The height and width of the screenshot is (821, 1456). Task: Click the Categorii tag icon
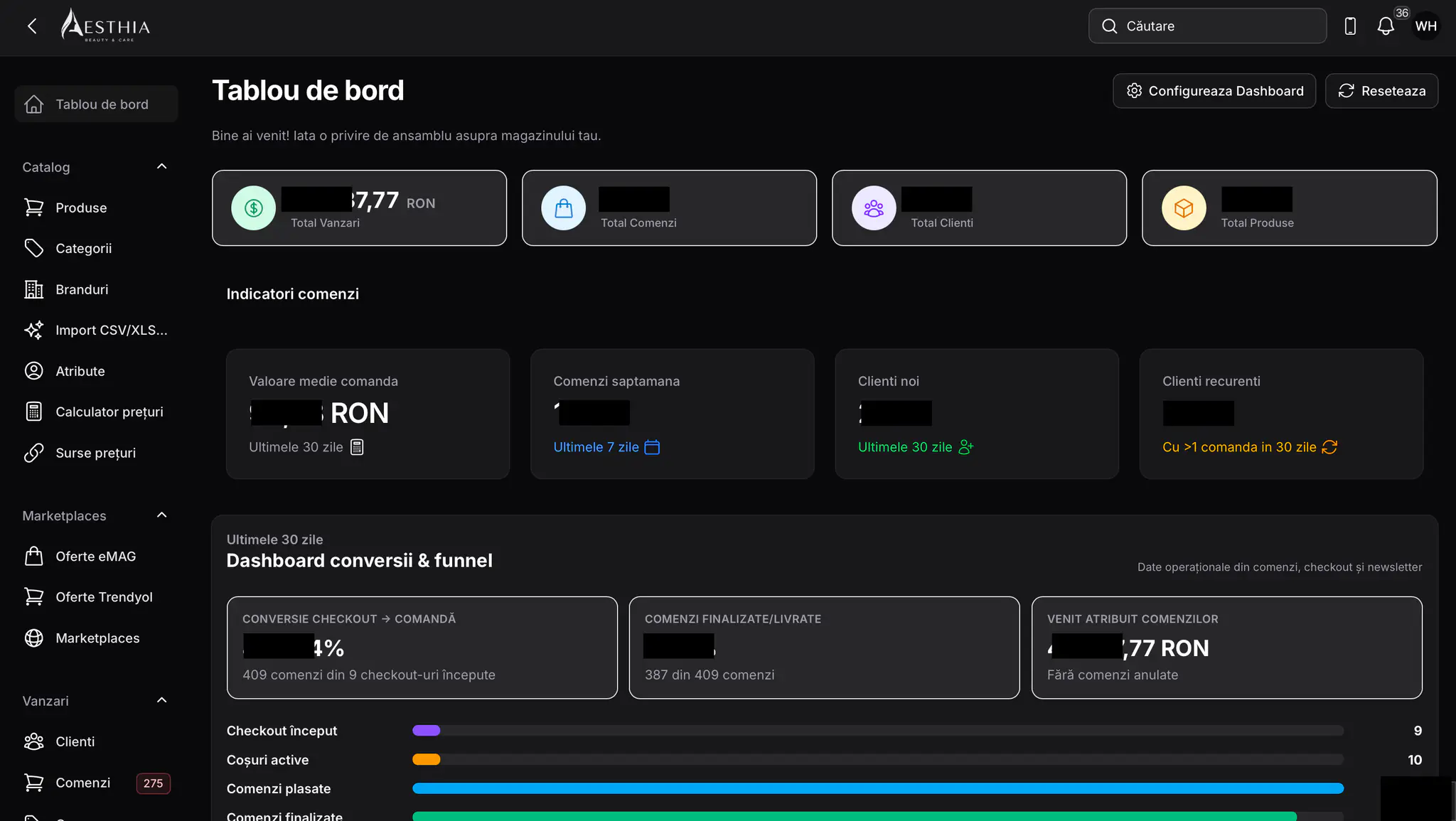(33, 248)
